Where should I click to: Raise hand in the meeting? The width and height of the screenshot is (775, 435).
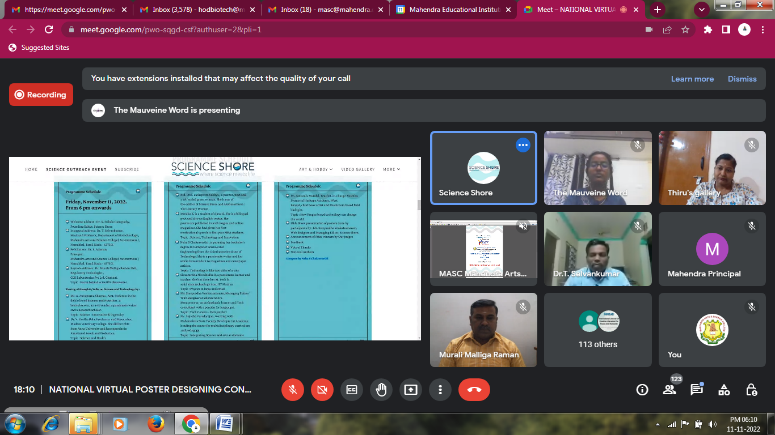point(381,389)
